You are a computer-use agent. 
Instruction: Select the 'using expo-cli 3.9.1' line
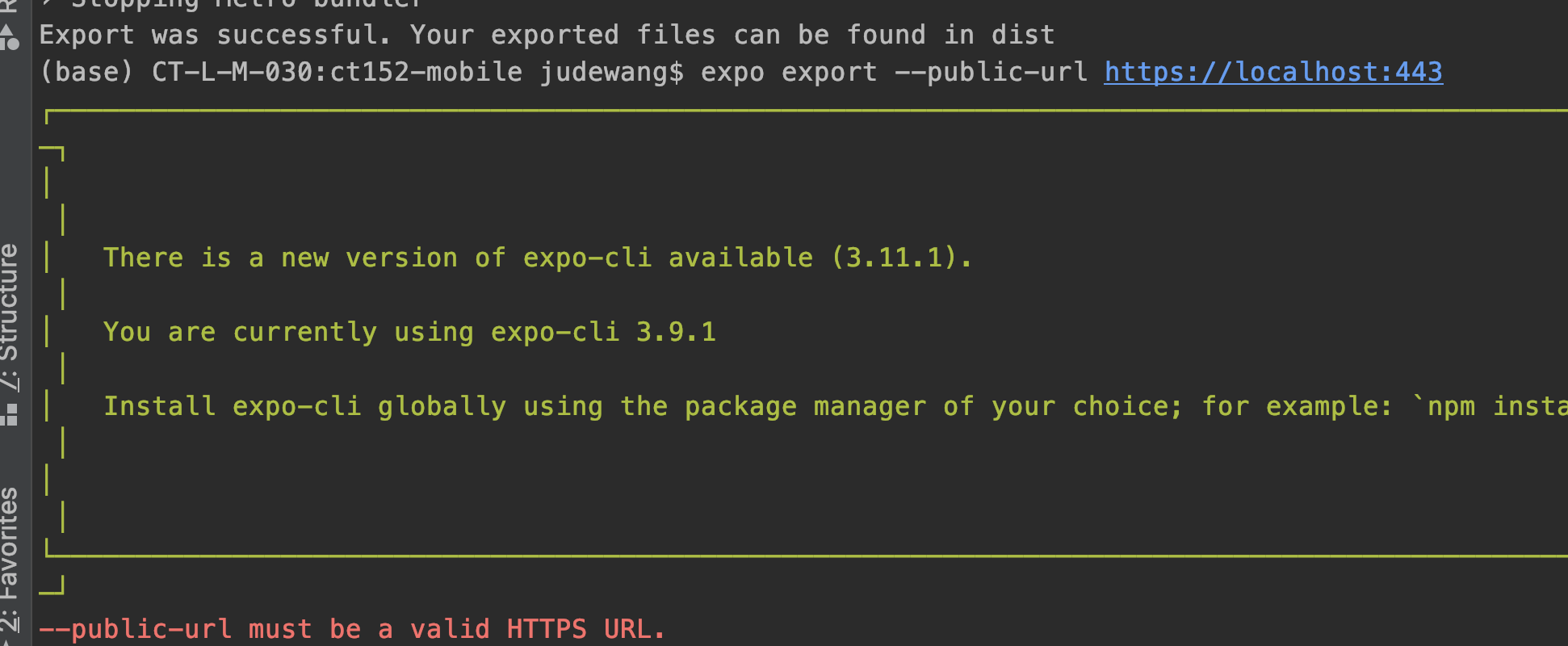(409, 331)
